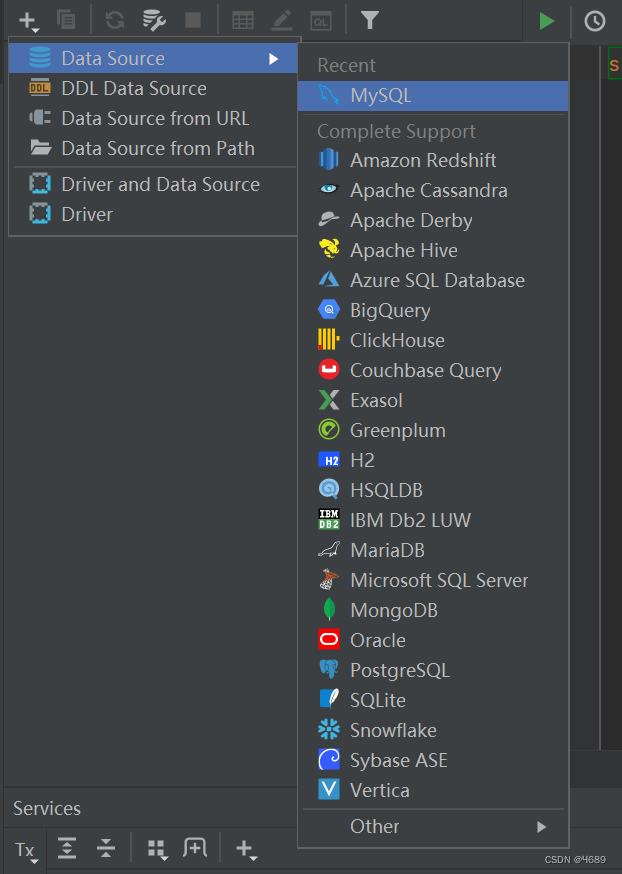Click the Refresh icon in database toolbar
This screenshot has width=622, height=874.
(x=115, y=21)
